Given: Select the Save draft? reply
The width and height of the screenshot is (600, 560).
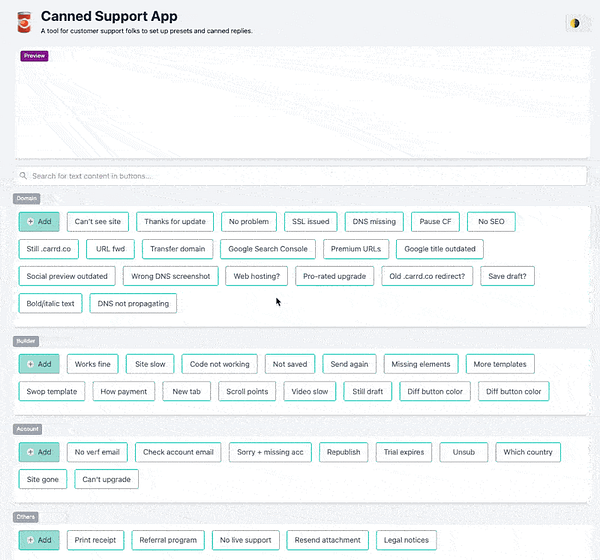Looking at the screenshot, I should coord(507,276).
